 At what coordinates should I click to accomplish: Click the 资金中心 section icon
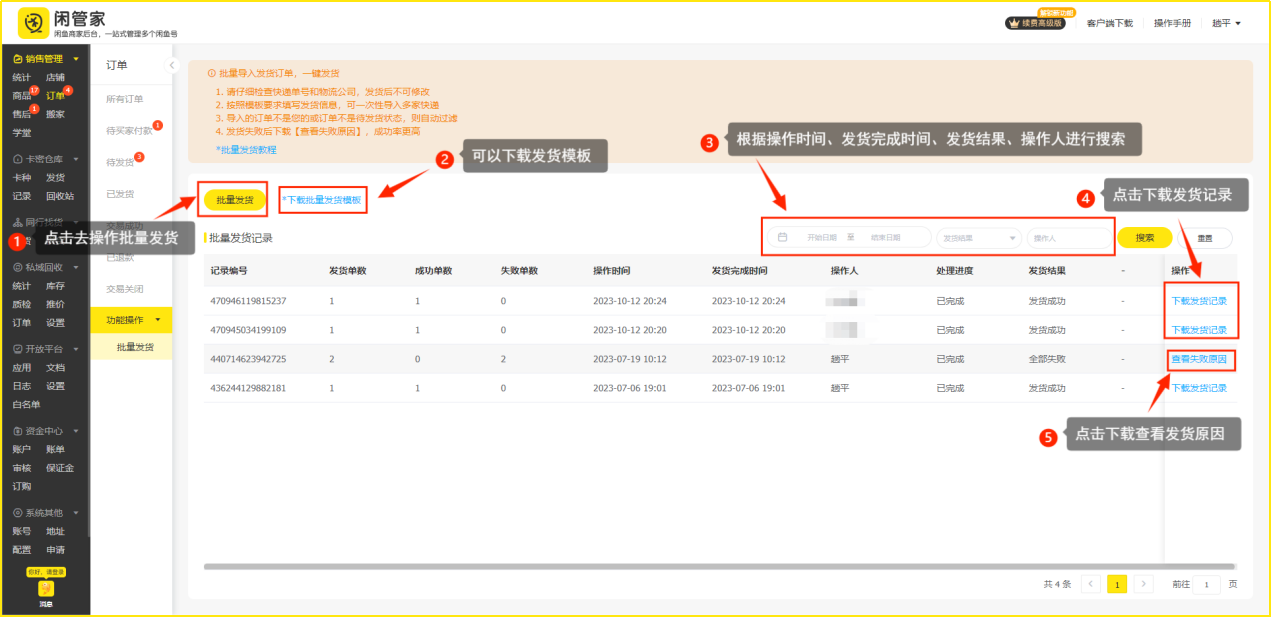point(17,431)
